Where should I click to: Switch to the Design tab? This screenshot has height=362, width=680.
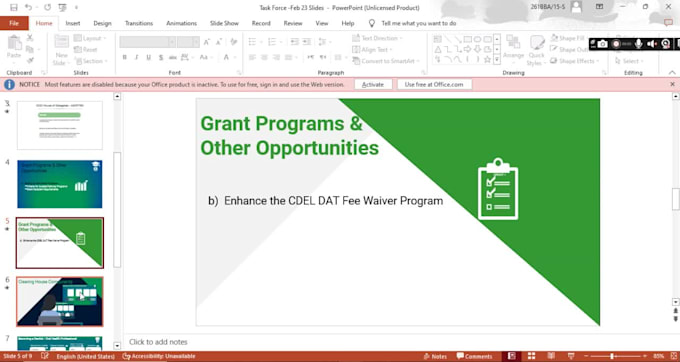[x=102, y=23]
